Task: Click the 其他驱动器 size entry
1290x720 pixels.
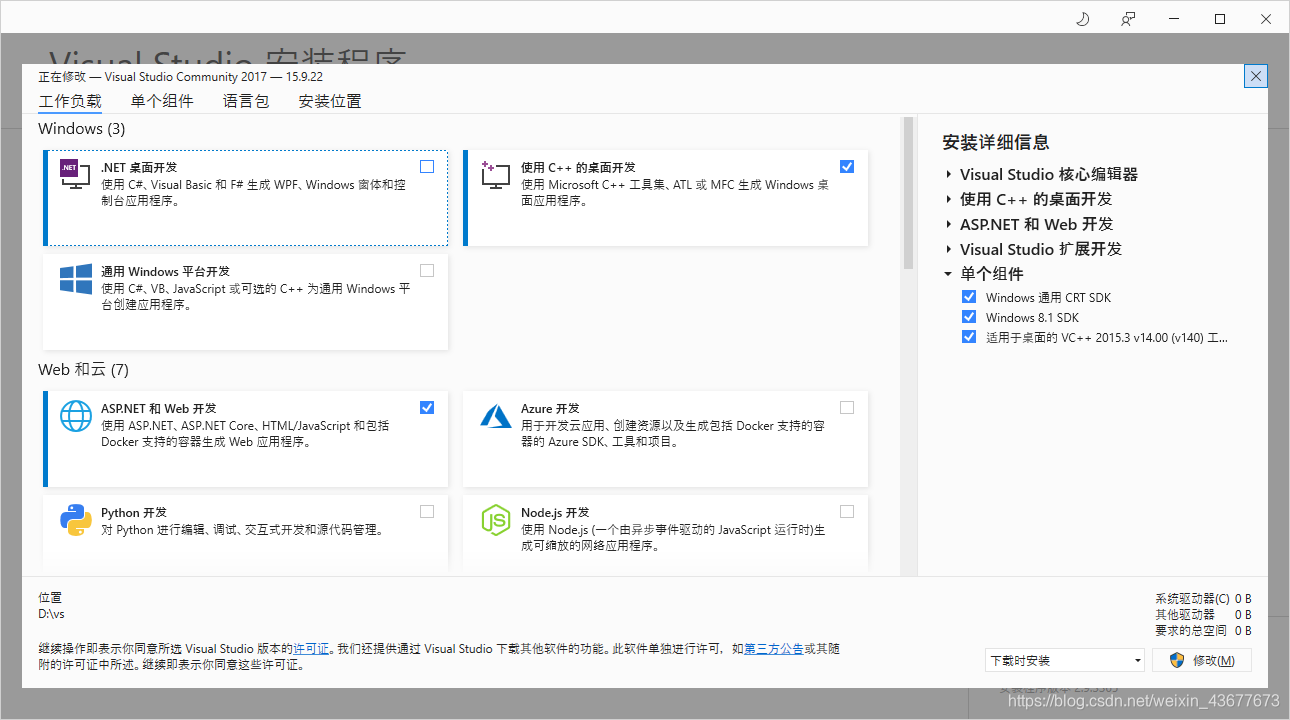Action: point(1203,615)
